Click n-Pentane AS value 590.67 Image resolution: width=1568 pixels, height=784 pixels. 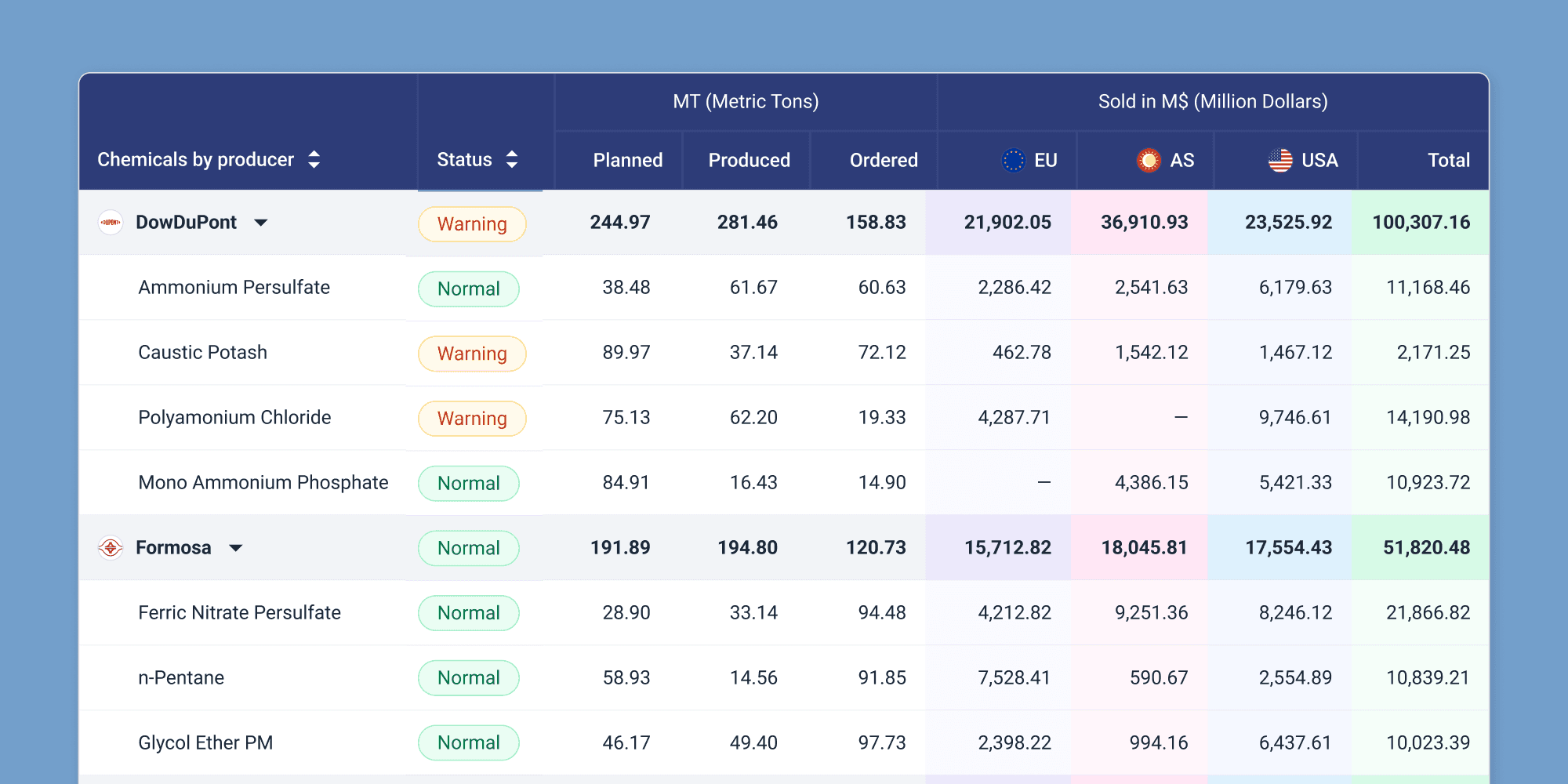pos(1159,677)
